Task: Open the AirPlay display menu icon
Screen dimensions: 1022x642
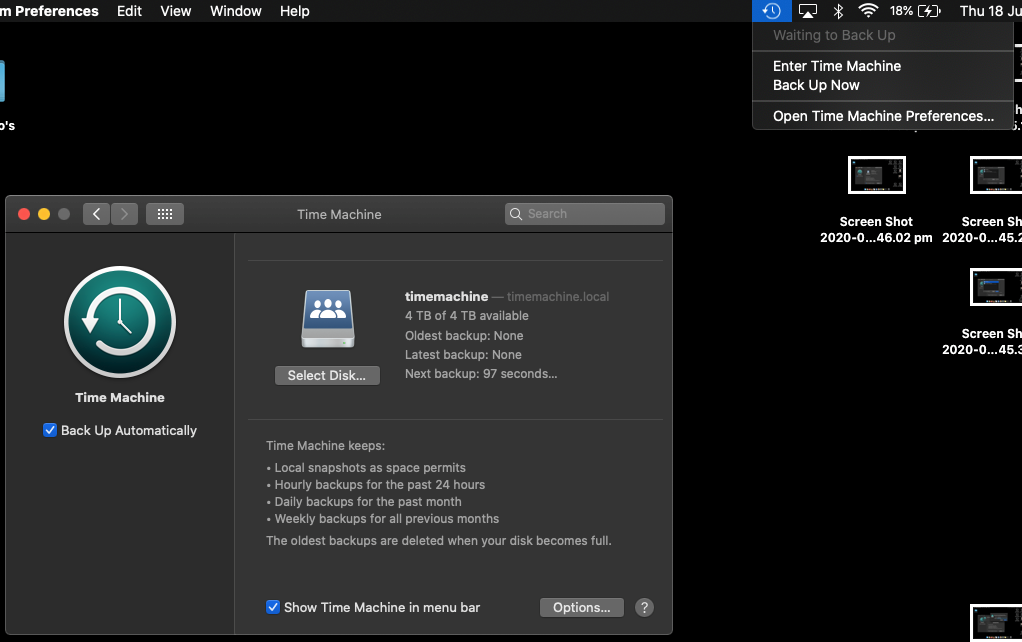Action: [x=808, y=11]
